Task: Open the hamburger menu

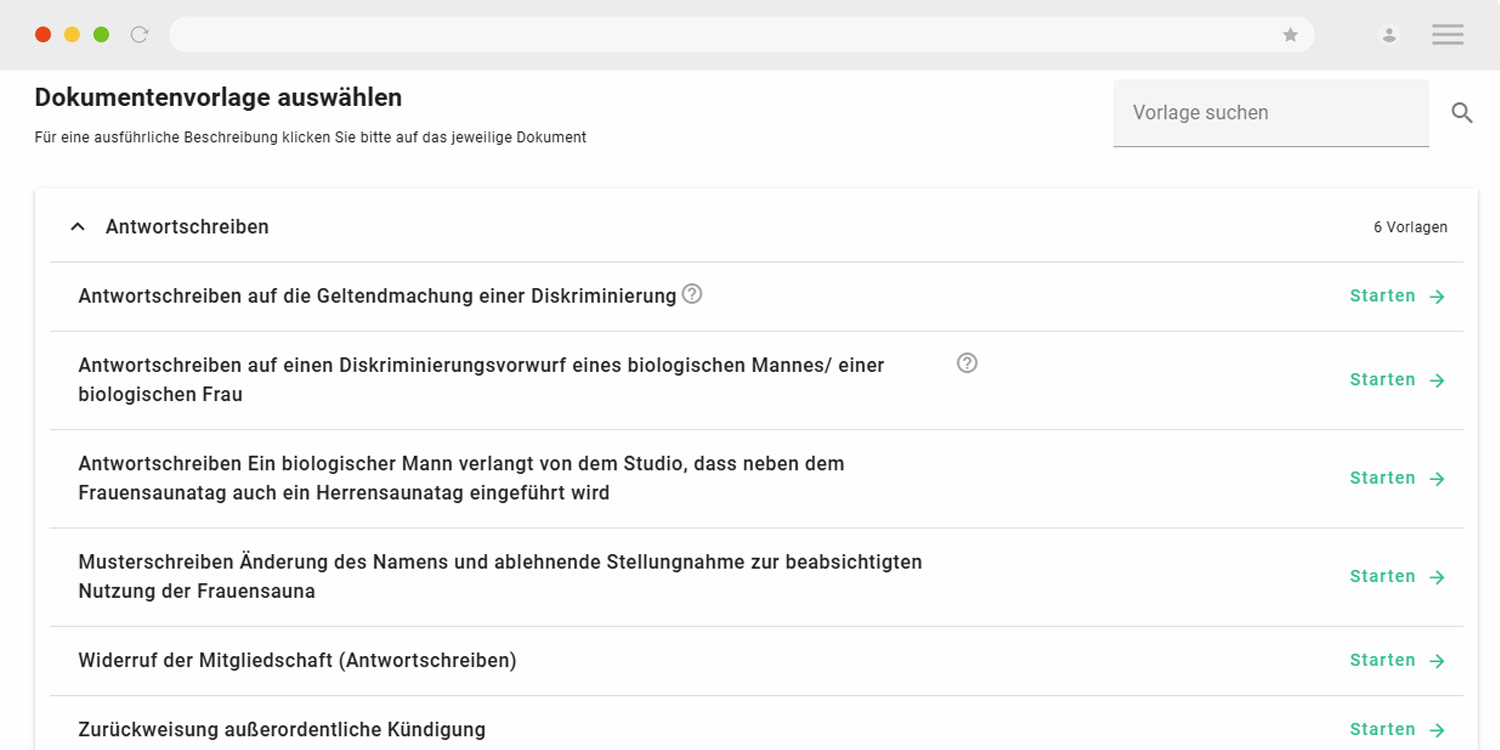Action: coord(1448,35)
